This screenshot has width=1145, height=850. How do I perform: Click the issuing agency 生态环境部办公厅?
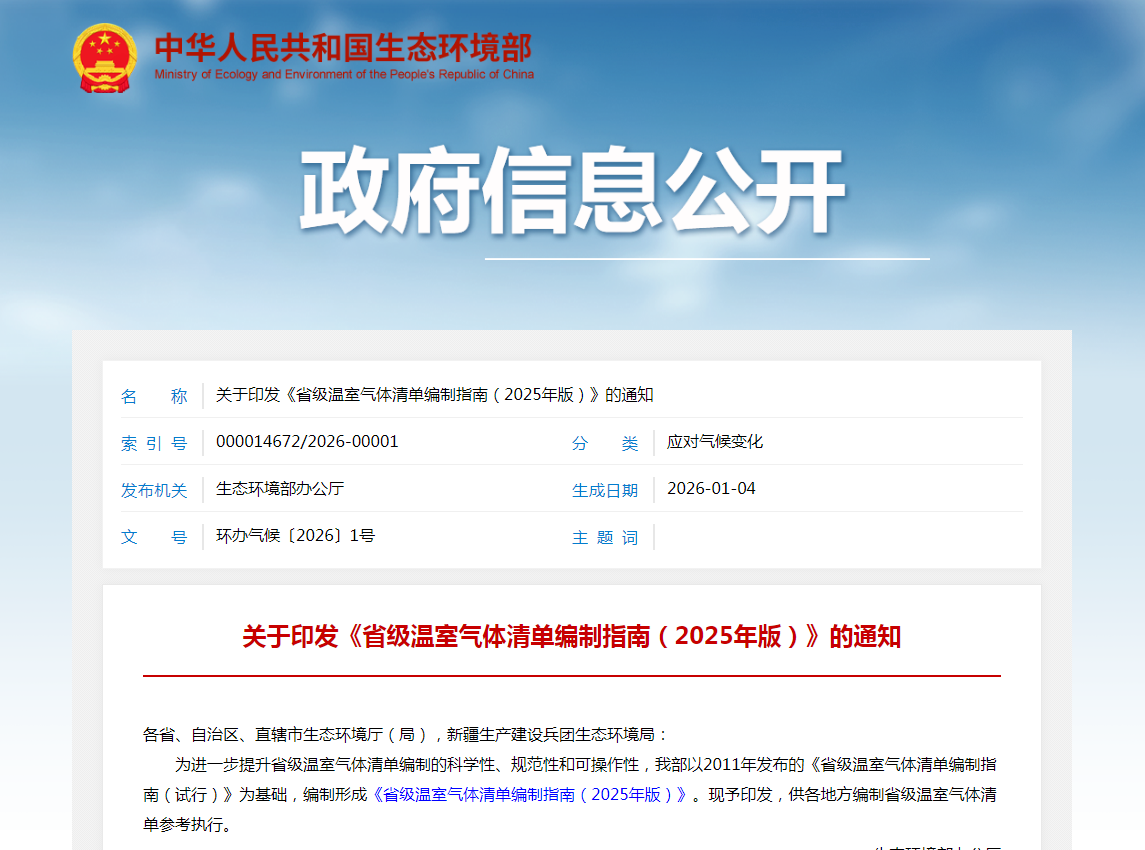click(x=280, y=489)
